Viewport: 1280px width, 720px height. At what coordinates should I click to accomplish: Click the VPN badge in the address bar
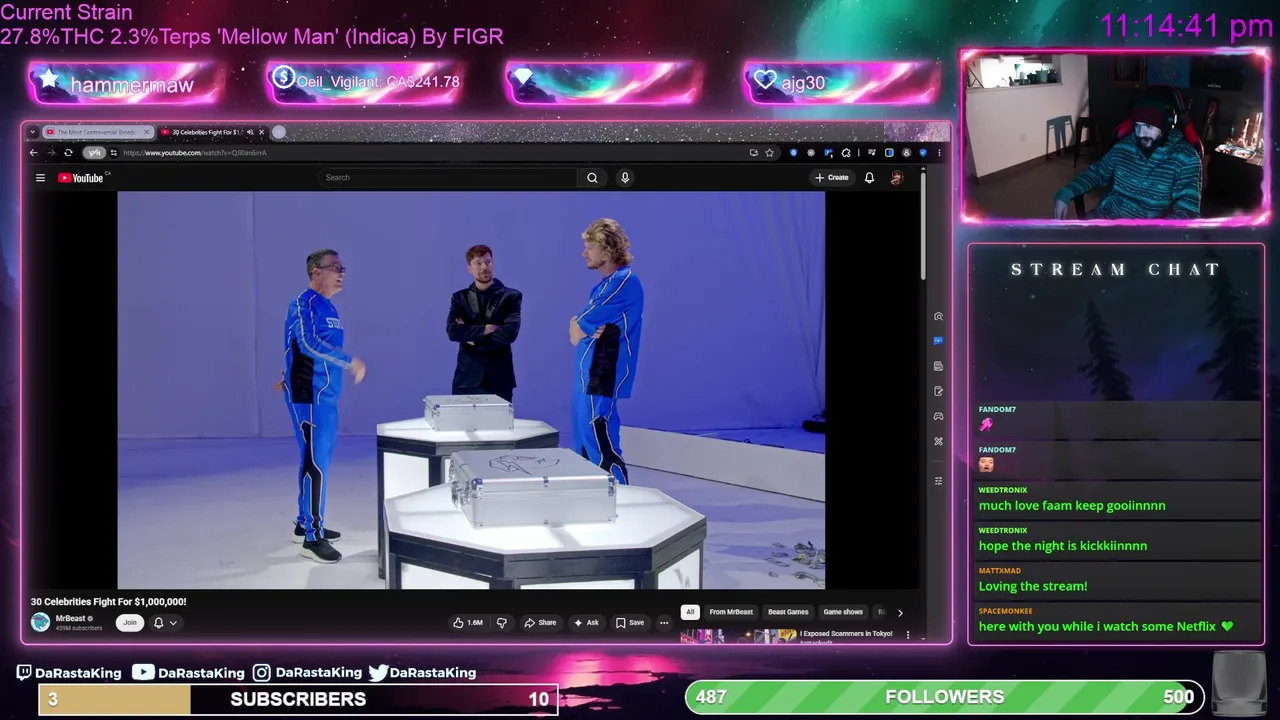tap(94, 153)
